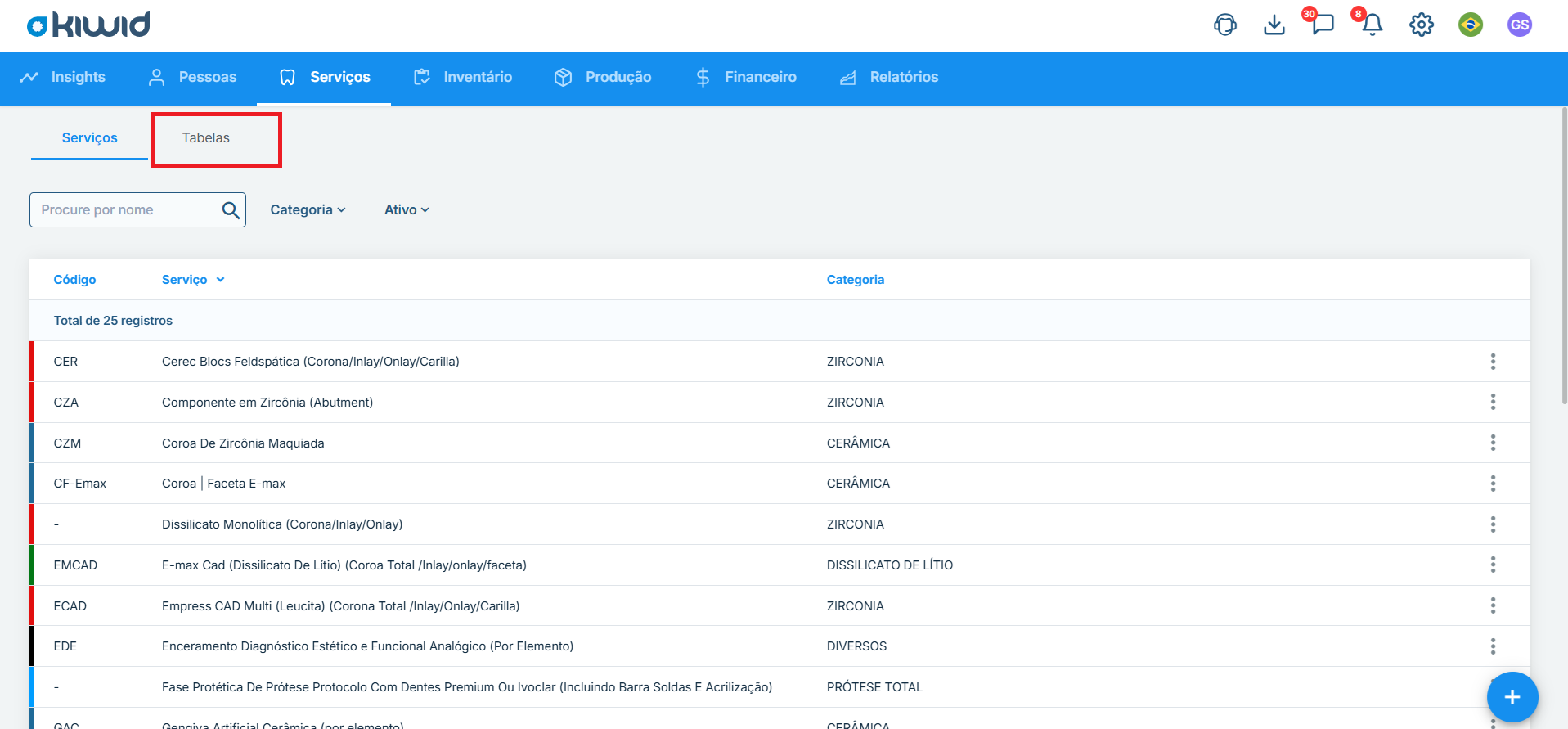The width and height of the screenshot is (1568, 729).
Task: Click DISSILICATO DE LÍTIO category cell
Action: pyautogui.click(x=890, y=565)
